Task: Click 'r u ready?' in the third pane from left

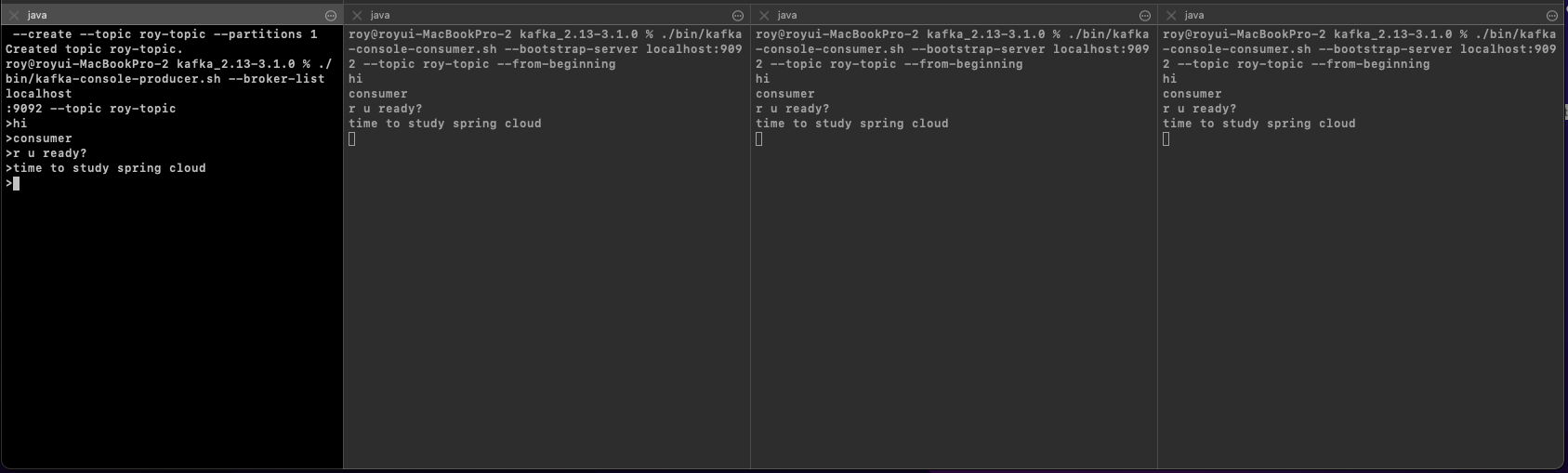Action: pyautogui.click(x=793, y=109)
